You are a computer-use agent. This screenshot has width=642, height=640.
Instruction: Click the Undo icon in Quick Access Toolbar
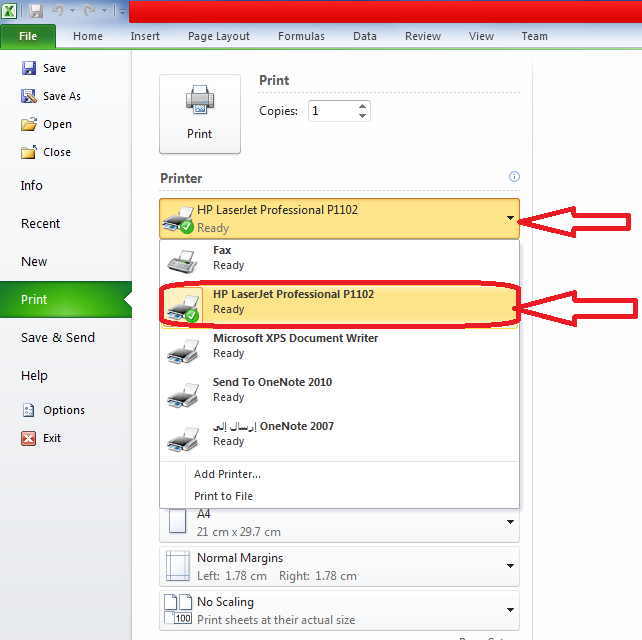click(x=58, y=11)
